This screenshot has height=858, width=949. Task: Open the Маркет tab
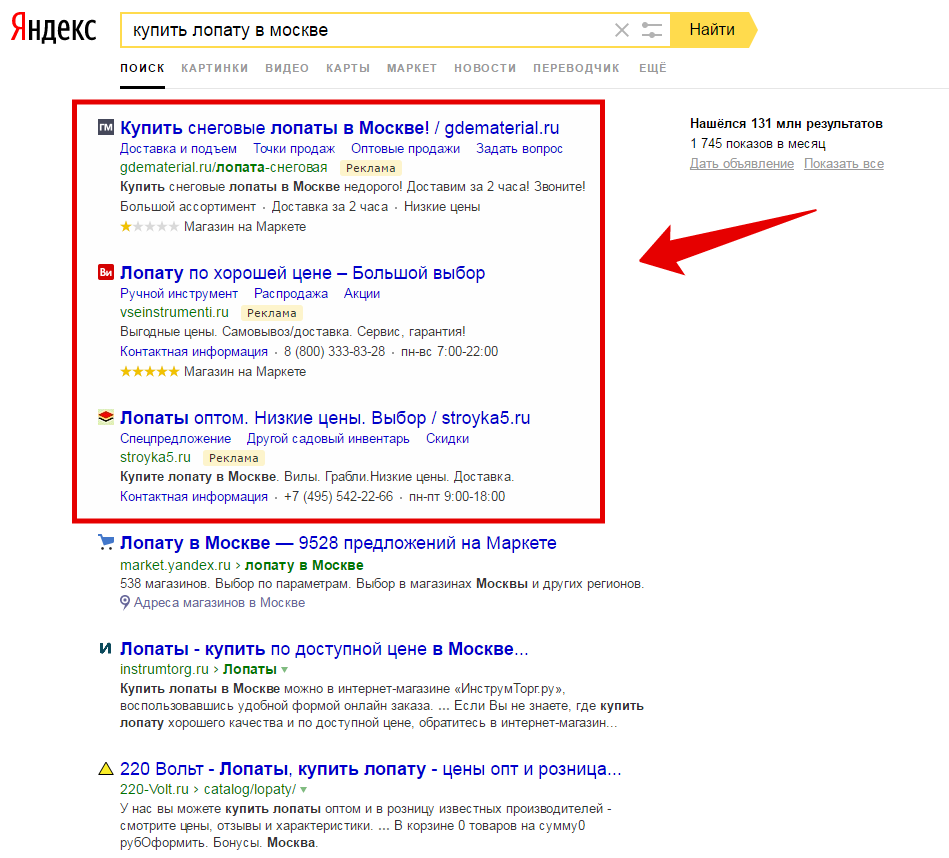pos(412,68)
